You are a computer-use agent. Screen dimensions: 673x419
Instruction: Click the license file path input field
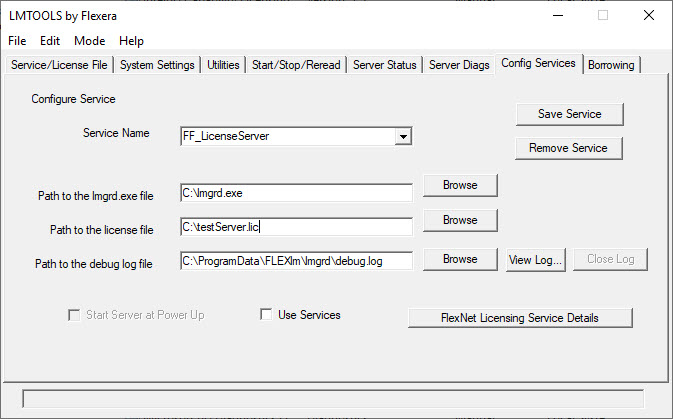(297, 227)
